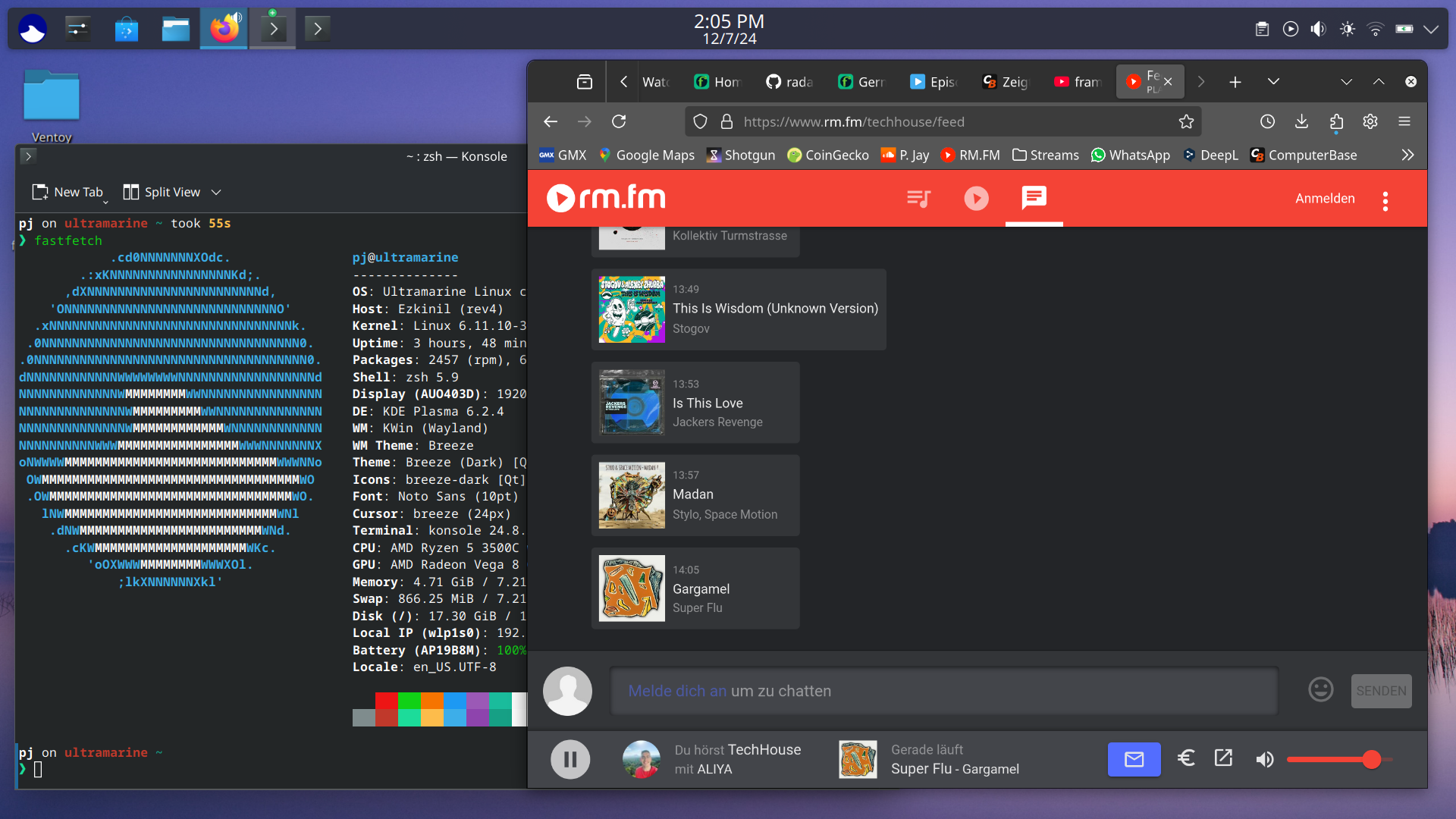Screen dimensions: 1456x819
Task: Open the chat feed tab icon
Action: tap(1034, 198)
